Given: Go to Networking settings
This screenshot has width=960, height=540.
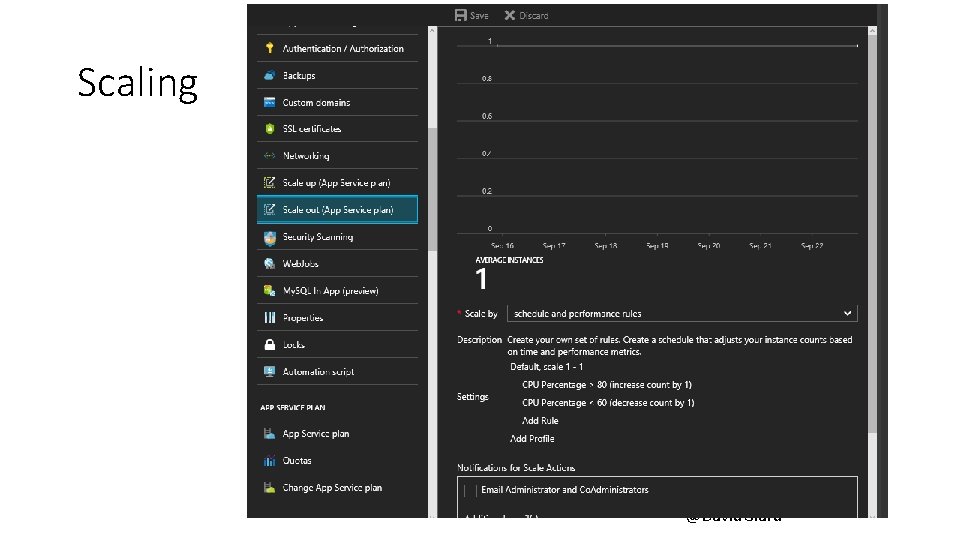Looking at the screenshot, I should pos(337,156).
